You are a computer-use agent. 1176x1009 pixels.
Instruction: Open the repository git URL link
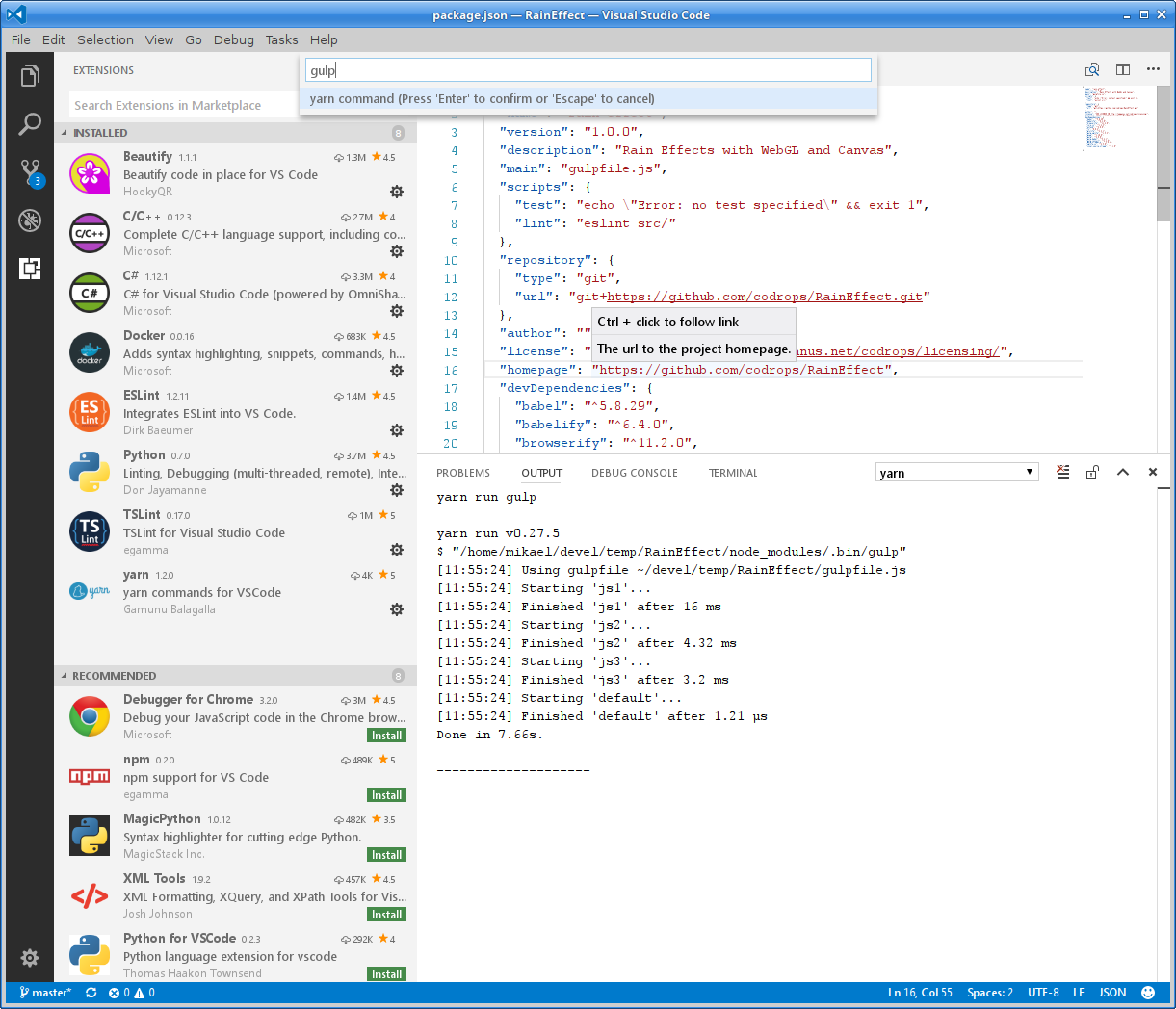pos(765,297)
